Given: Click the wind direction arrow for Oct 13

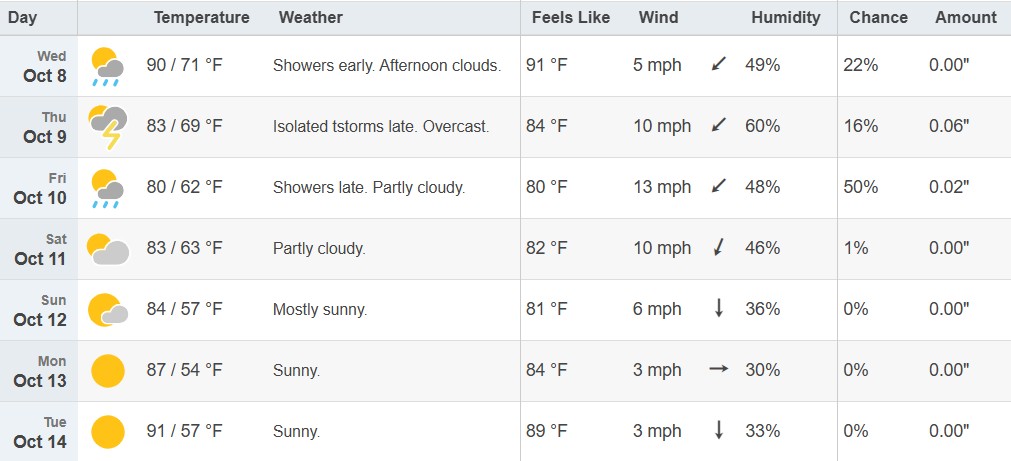Looking at the screenshot, I should point(718,370).
